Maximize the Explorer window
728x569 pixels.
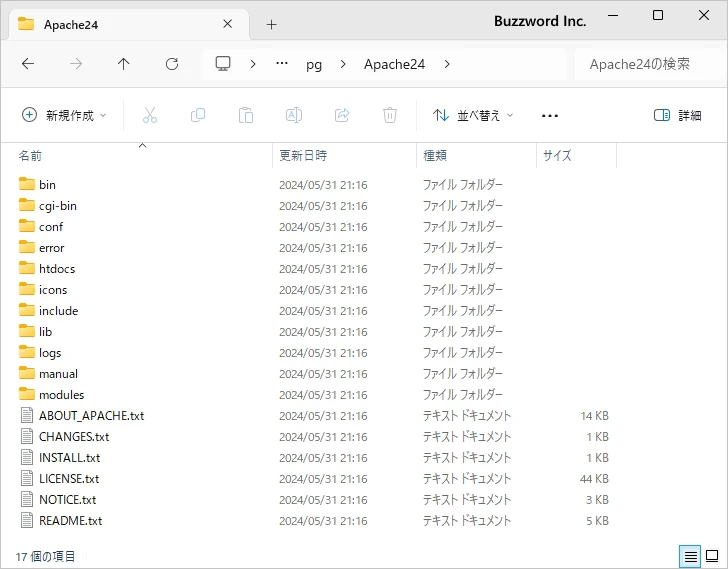[x=658, y=15]
